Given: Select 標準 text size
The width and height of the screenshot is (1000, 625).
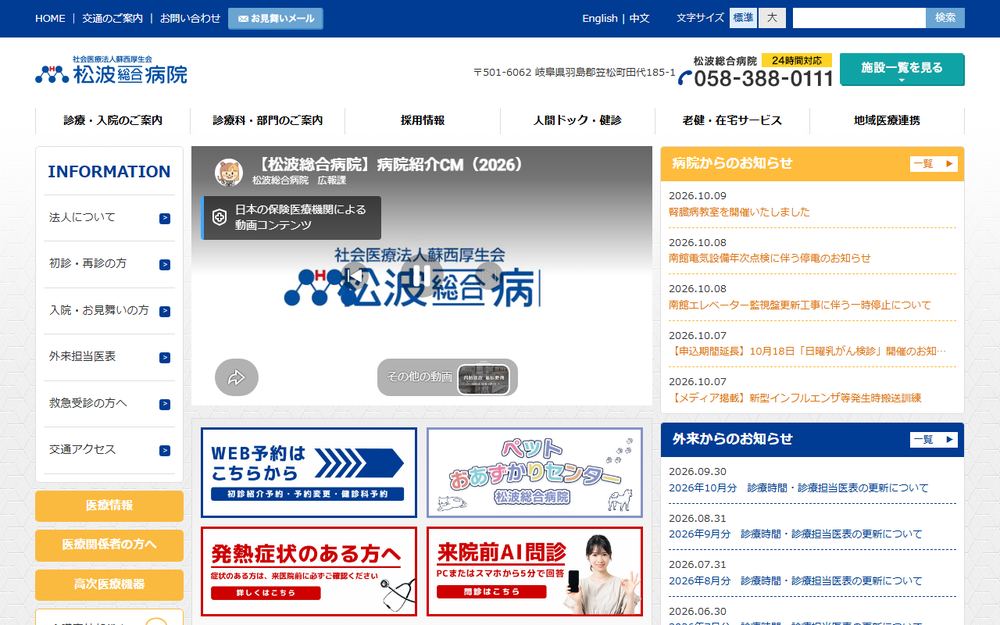Looking at the screenshot, I should (743, 18).
